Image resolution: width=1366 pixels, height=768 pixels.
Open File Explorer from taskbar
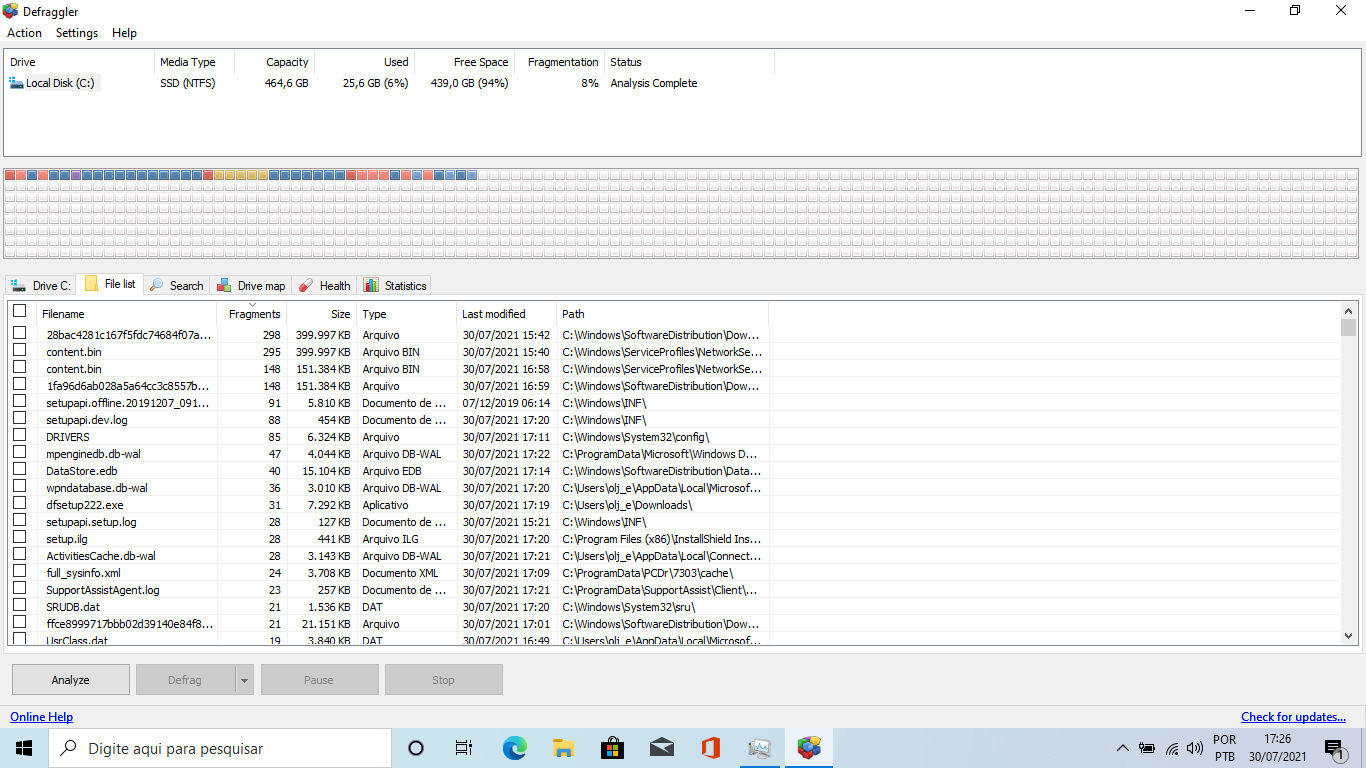[x=563, y=748]
